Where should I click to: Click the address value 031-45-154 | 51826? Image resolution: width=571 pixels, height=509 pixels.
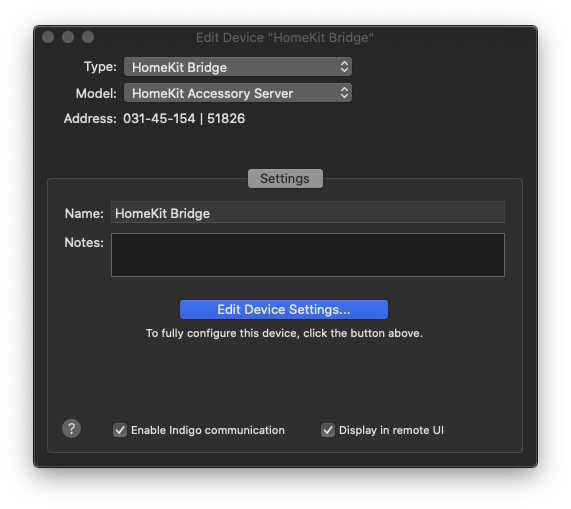coord(184,119)
